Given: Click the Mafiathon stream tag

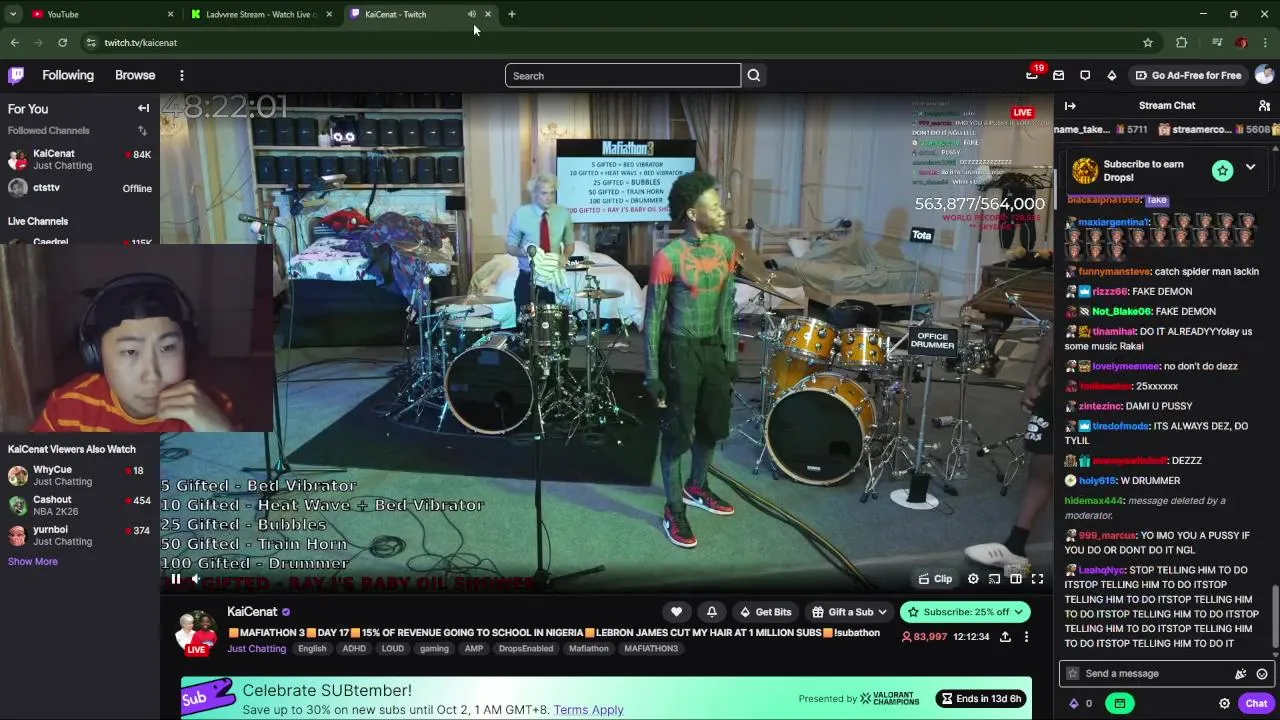Looking at the screenshot, I should 588,648.
